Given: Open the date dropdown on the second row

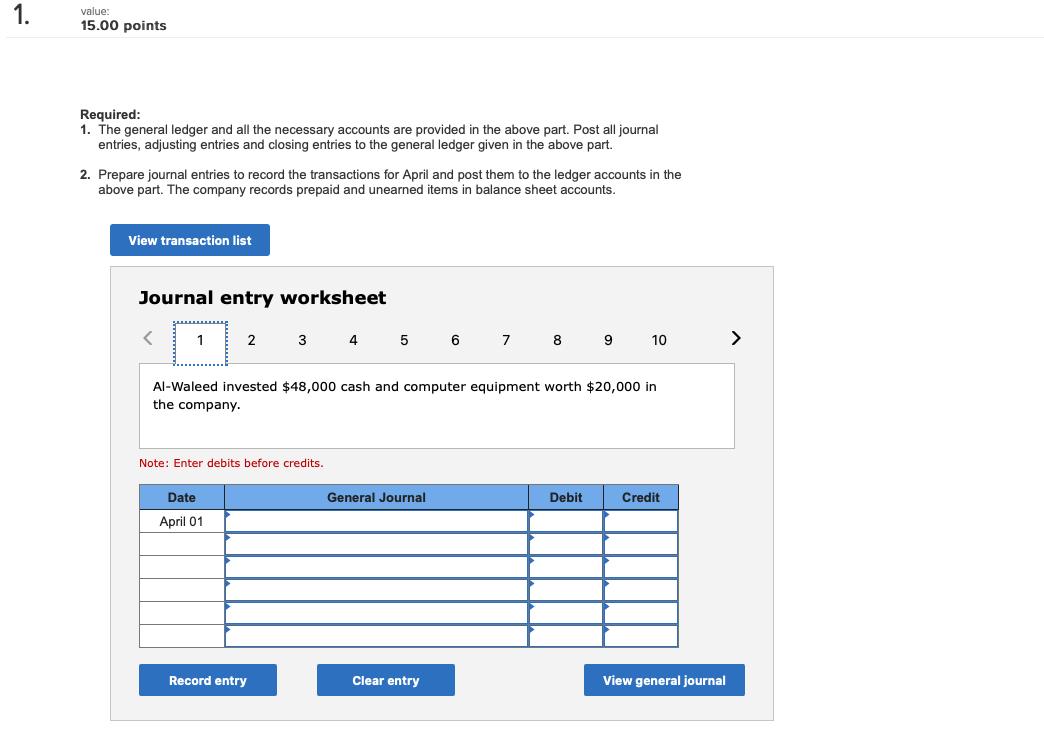Looking at the screenshot, I should point(182,543).
